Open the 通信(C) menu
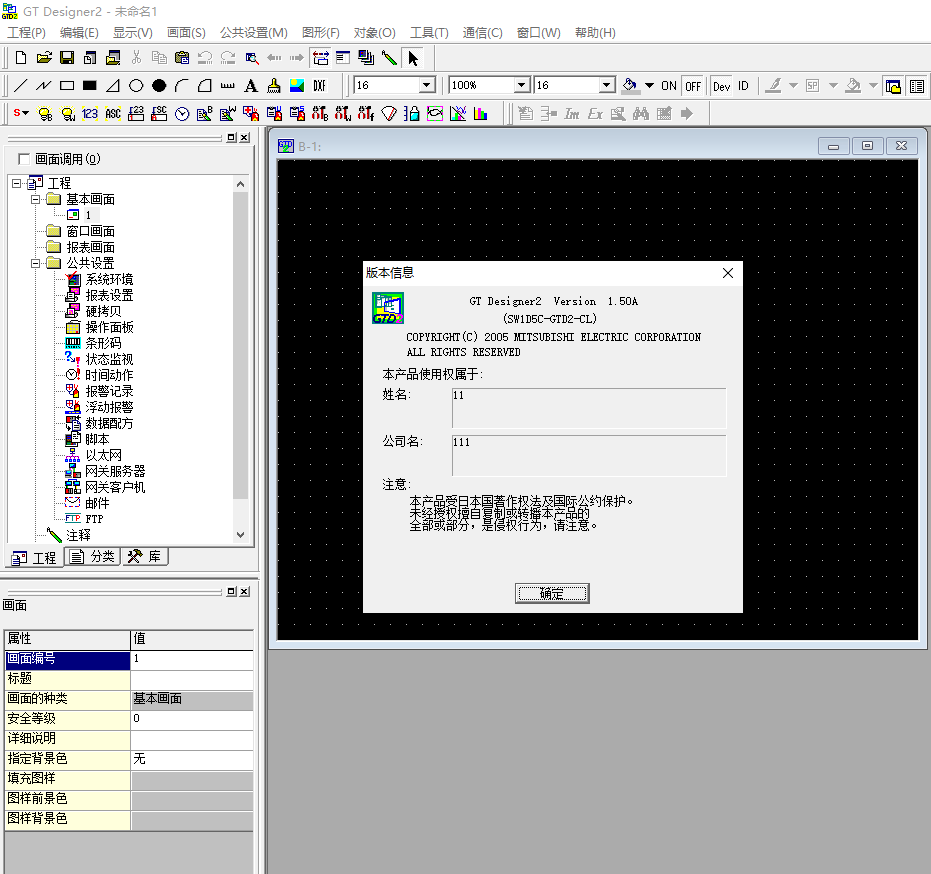Viewport: 931px width, 874px height. (482, 33)
